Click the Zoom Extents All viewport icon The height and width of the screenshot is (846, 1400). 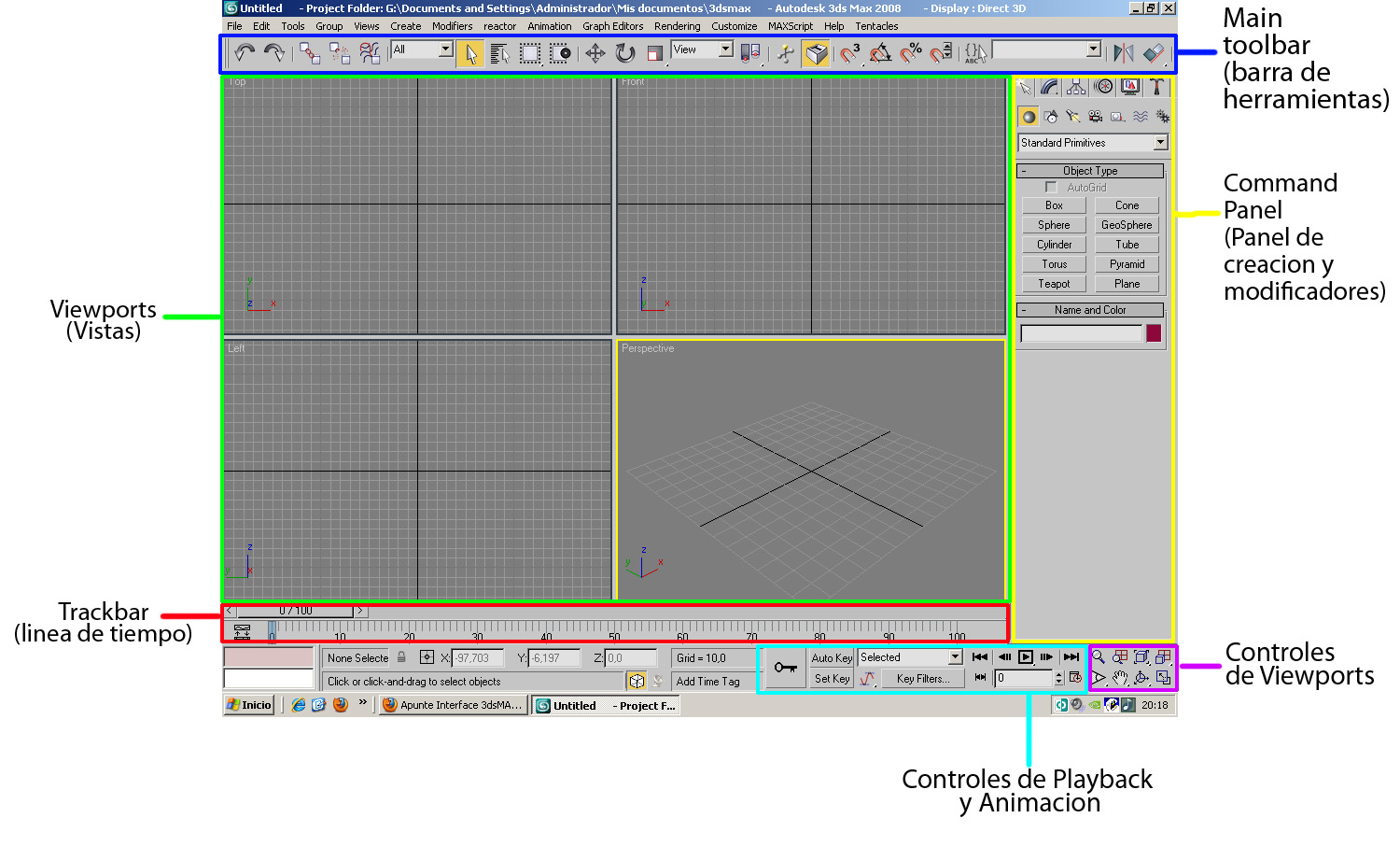(1163, 657)
